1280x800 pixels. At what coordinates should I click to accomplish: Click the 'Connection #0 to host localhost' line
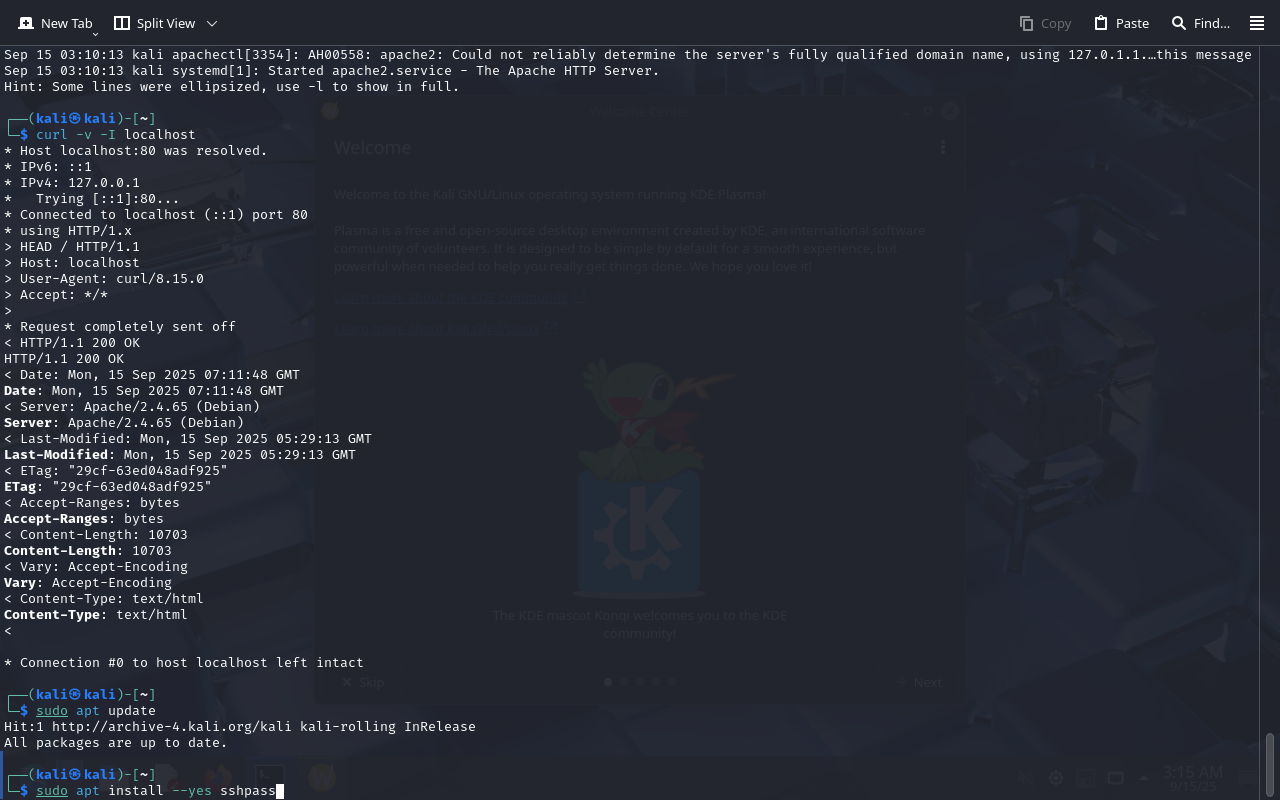click(x=184, y=663)
